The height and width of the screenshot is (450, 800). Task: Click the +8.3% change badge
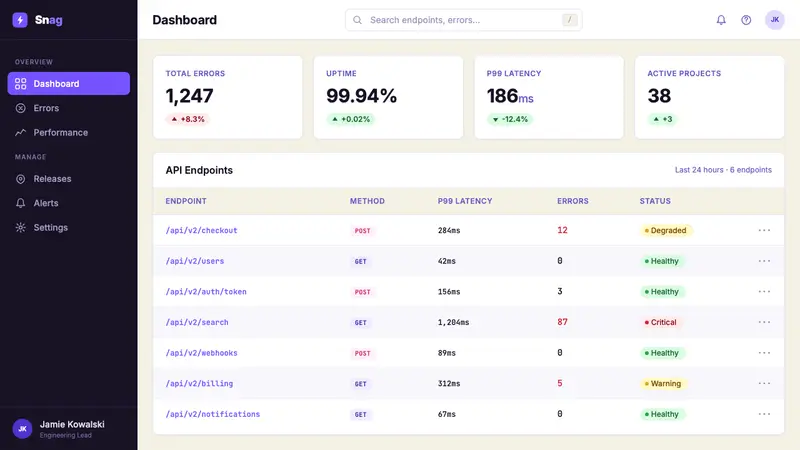(188, 119)
